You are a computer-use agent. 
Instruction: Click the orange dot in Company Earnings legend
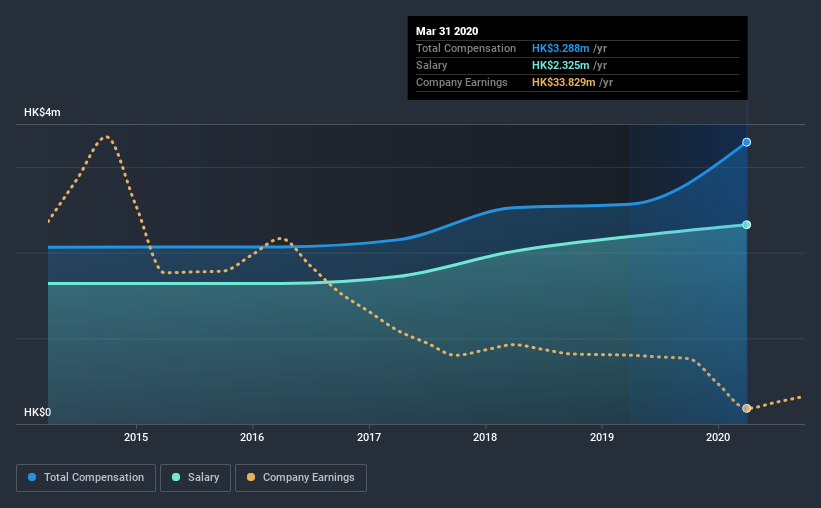pos(251,477)
